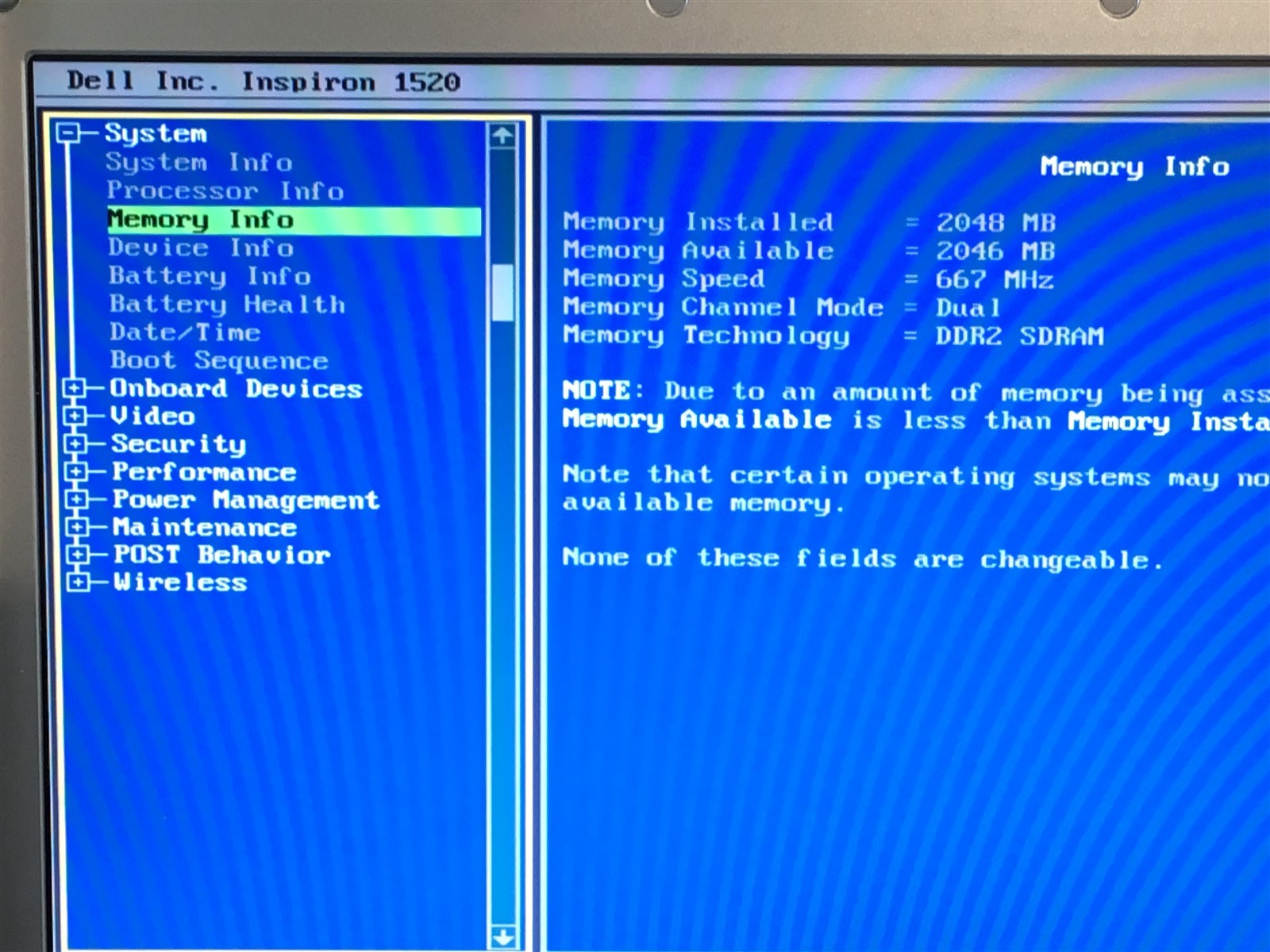Click the Dell Inc. Inspiron 1520 title

point(264,82)
